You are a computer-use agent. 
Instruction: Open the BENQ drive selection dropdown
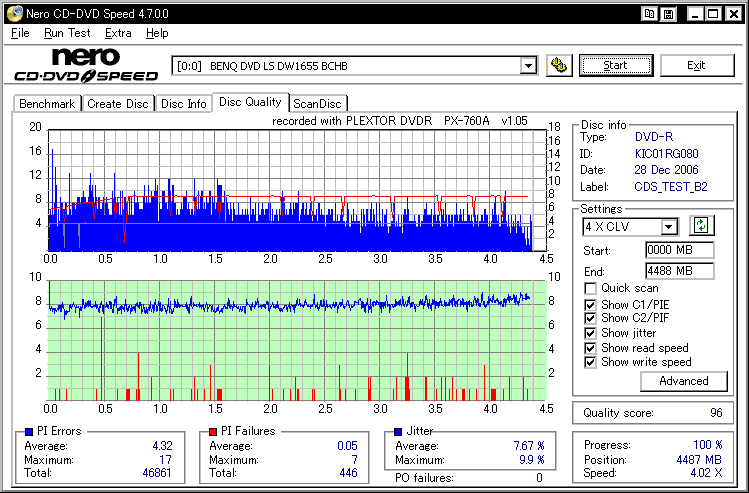528,66
